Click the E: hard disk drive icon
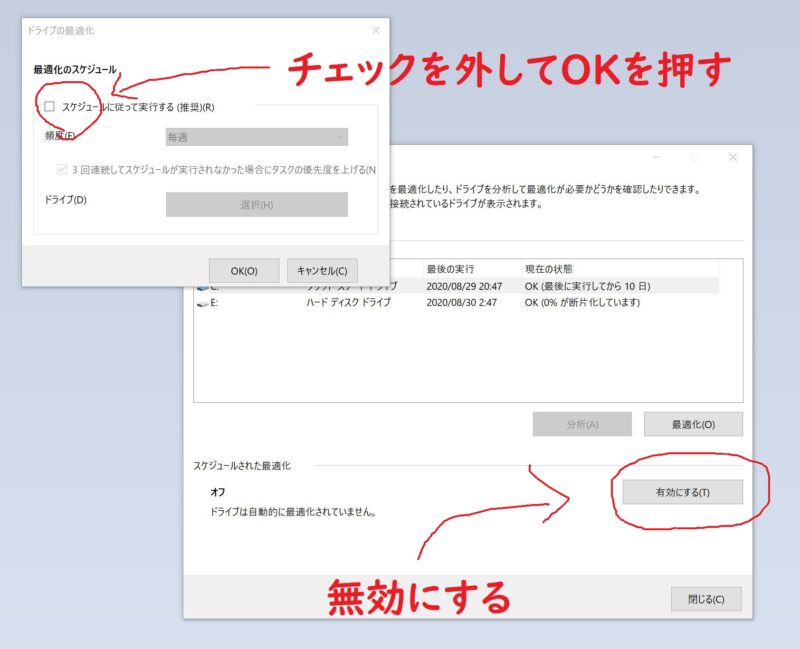800x649 pixels. click(203, 304)
